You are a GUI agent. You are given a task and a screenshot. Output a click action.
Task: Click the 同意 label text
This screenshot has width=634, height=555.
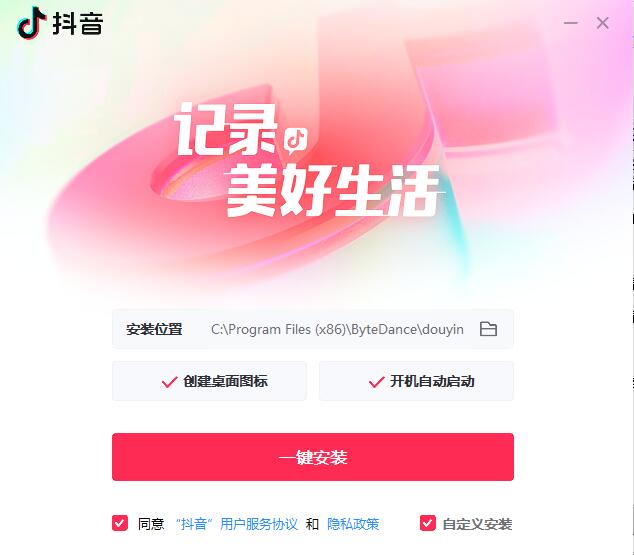coord(151,524)
